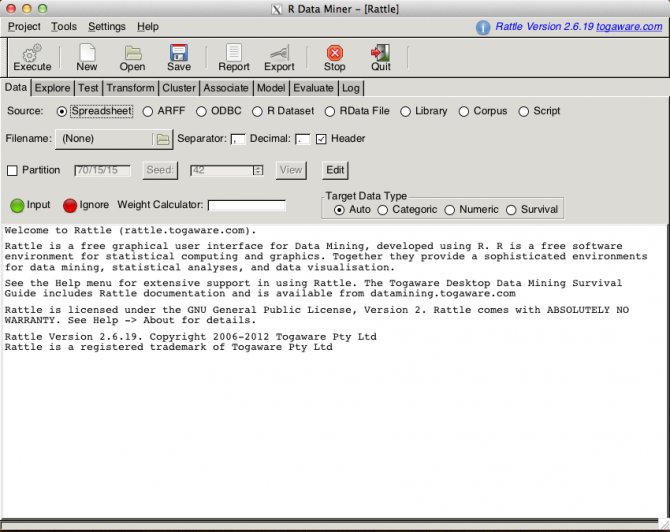Quit Rattle using the Quit icon

tap(381, 52)
